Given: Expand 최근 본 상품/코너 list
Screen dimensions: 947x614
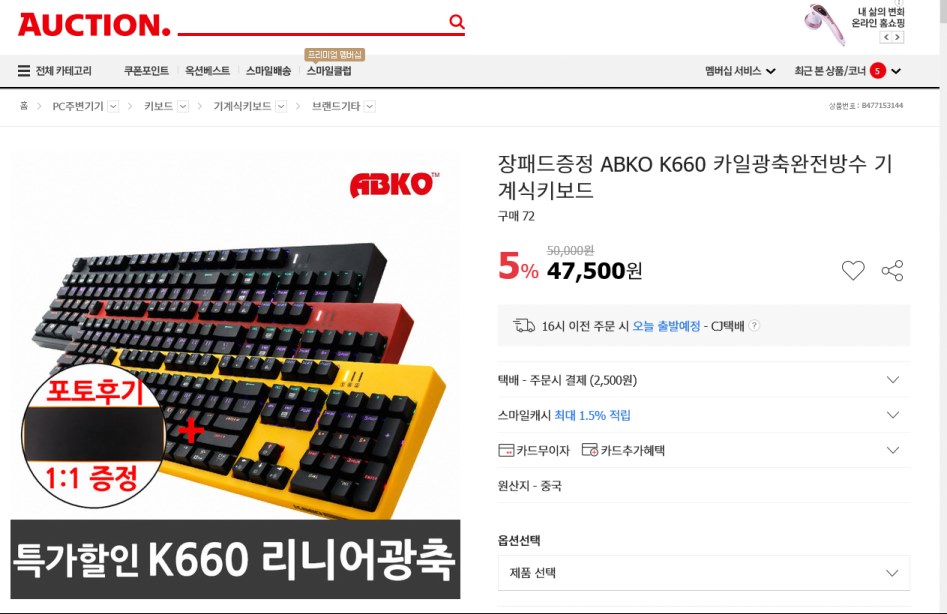Looking at the screenshot, I should click(x=896, y=71).
